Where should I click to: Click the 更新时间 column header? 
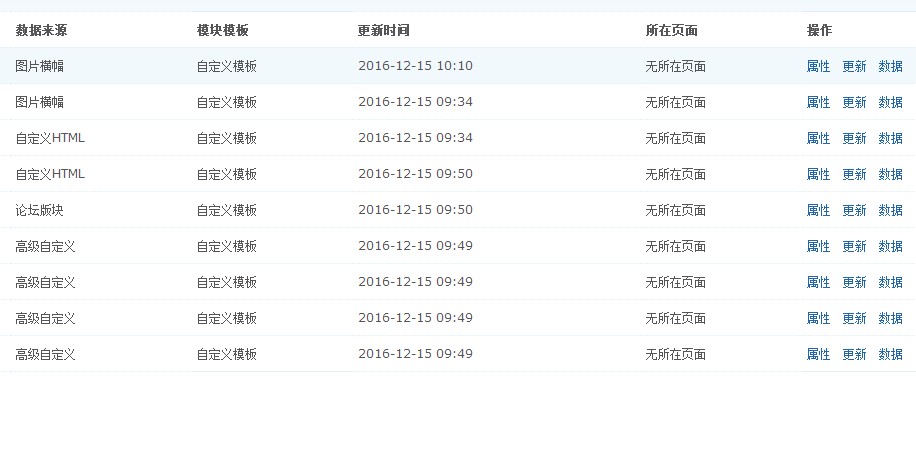point(383,30)
